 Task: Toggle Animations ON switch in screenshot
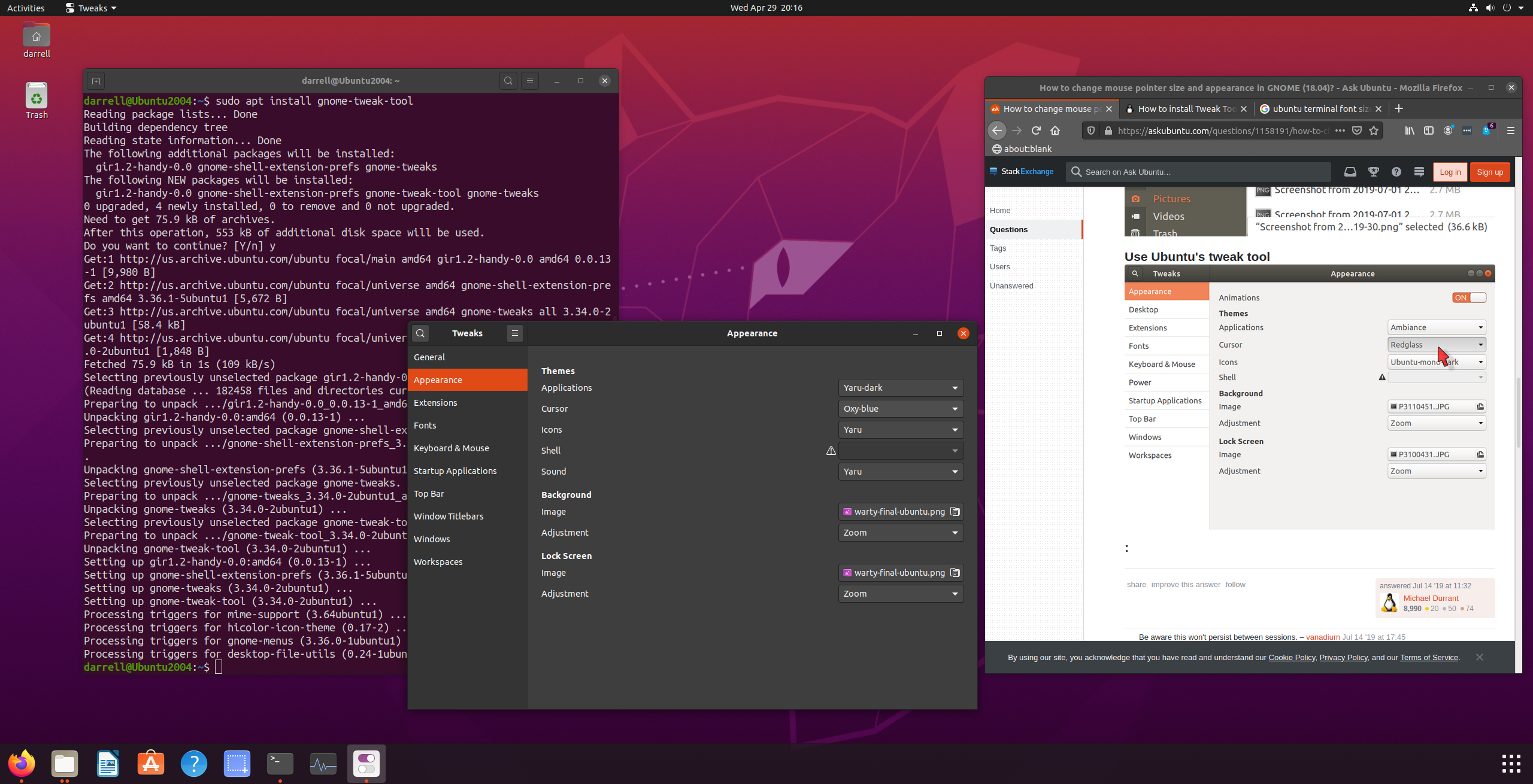[1468, 297]
